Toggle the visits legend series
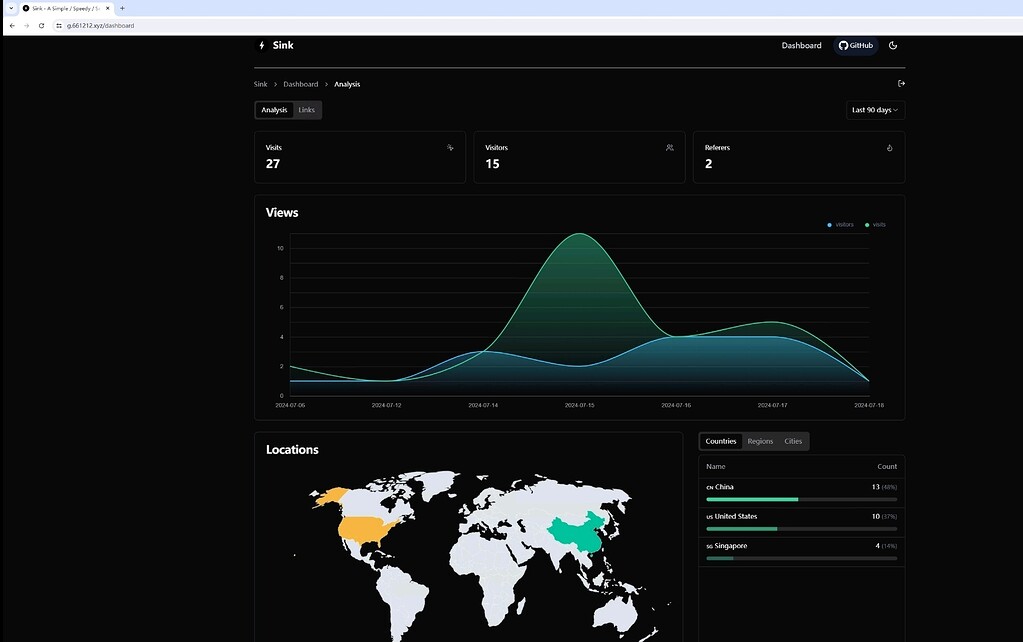Viewport: 1023px width, 642px height. click(875, 224)
